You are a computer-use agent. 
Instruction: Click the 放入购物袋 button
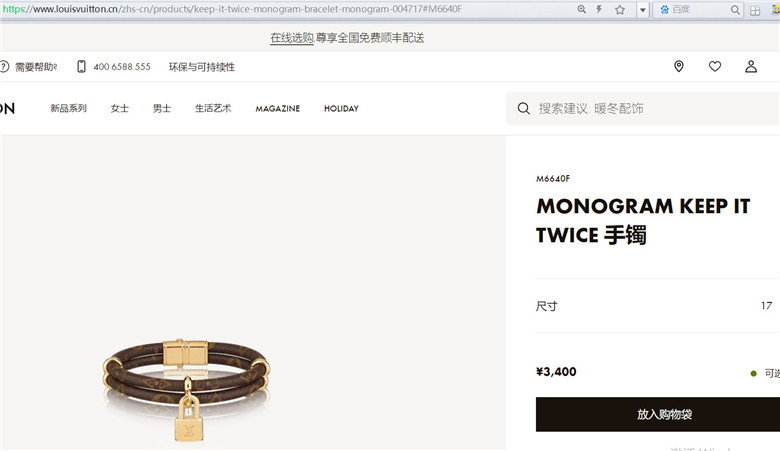[658, 414]
